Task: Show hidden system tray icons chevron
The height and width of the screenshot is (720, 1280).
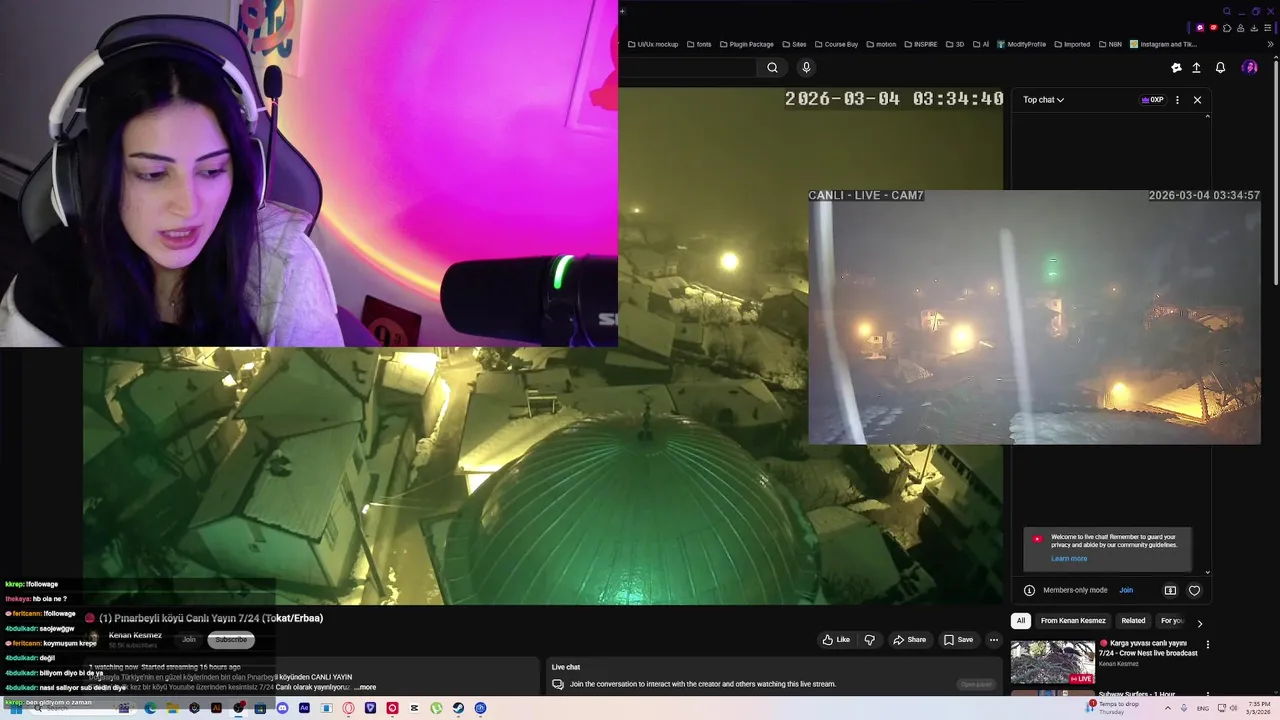Action: click(1167, 708)
